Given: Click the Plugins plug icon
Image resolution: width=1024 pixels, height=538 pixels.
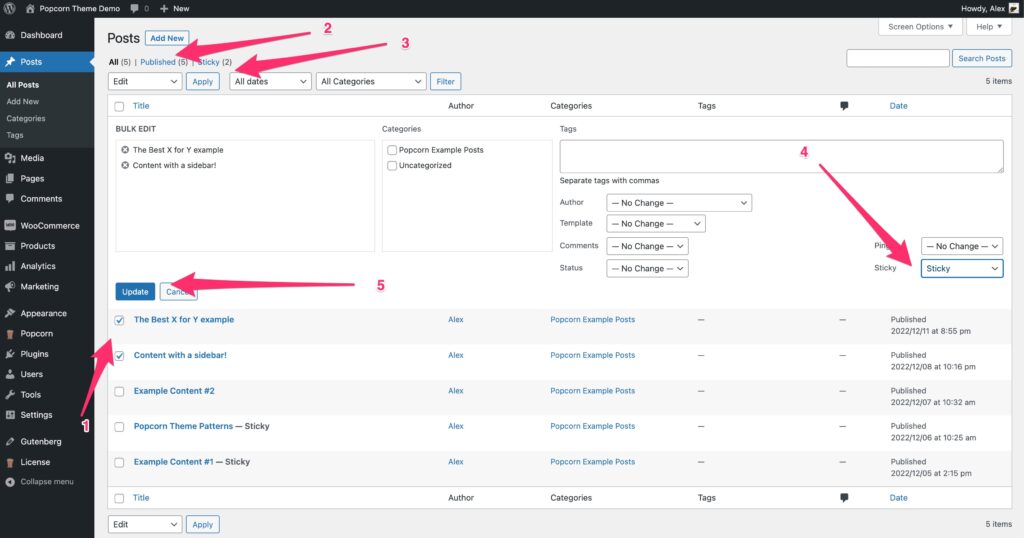Looking at the screenshot, I should click(x=10, y=353).
